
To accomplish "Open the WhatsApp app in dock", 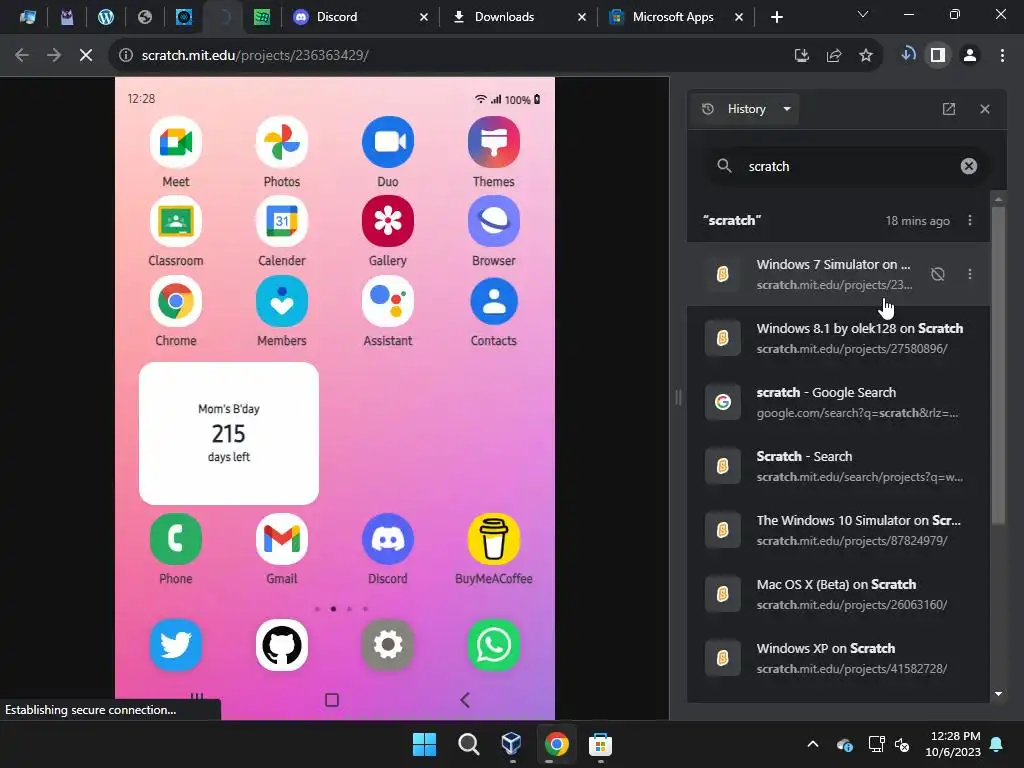I will click(x=494, y=645).
